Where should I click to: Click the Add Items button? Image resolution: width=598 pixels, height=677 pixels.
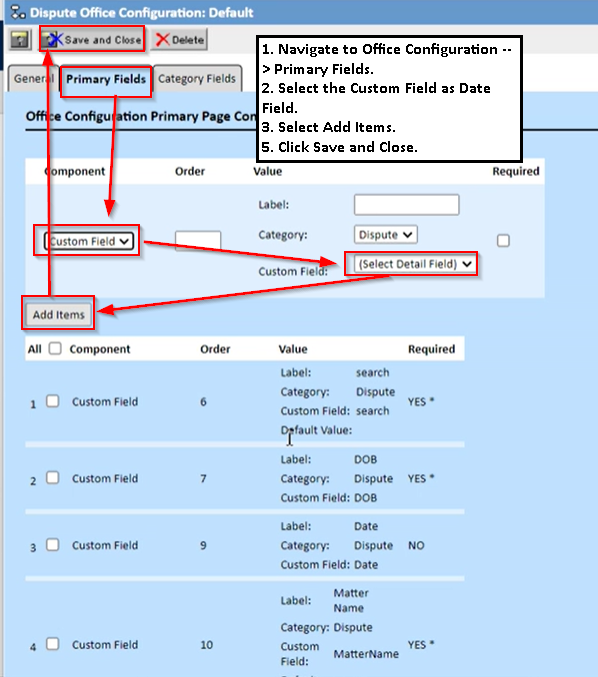(59, 314)
